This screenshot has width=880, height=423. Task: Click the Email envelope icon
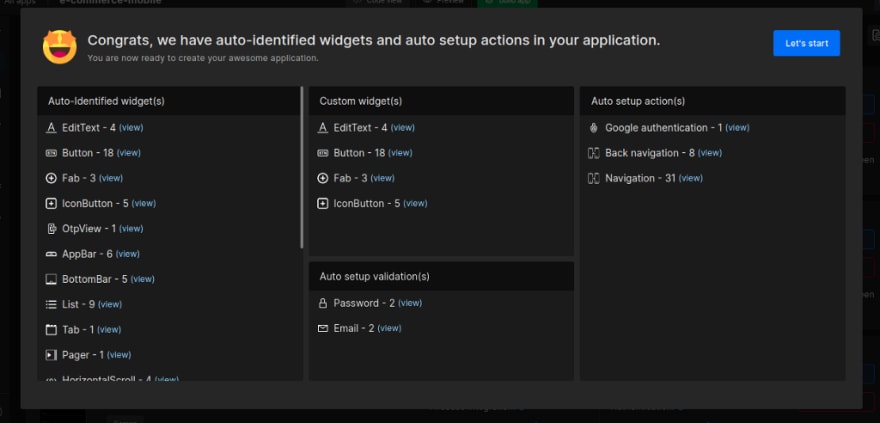coord(323,328)
